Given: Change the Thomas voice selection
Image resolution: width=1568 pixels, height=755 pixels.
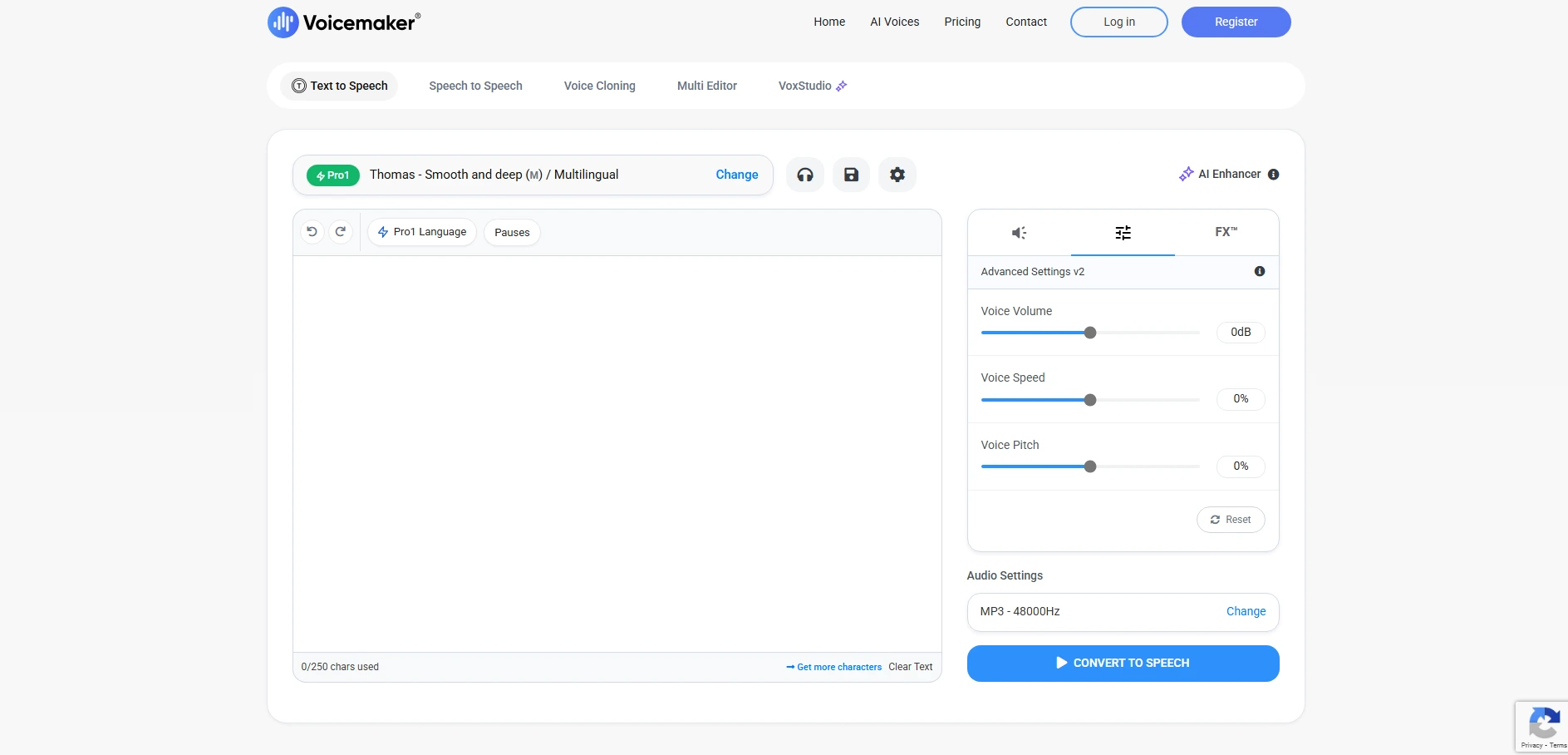Looking at the screenshot, I should pyautogui.click(x=737, y=175).
